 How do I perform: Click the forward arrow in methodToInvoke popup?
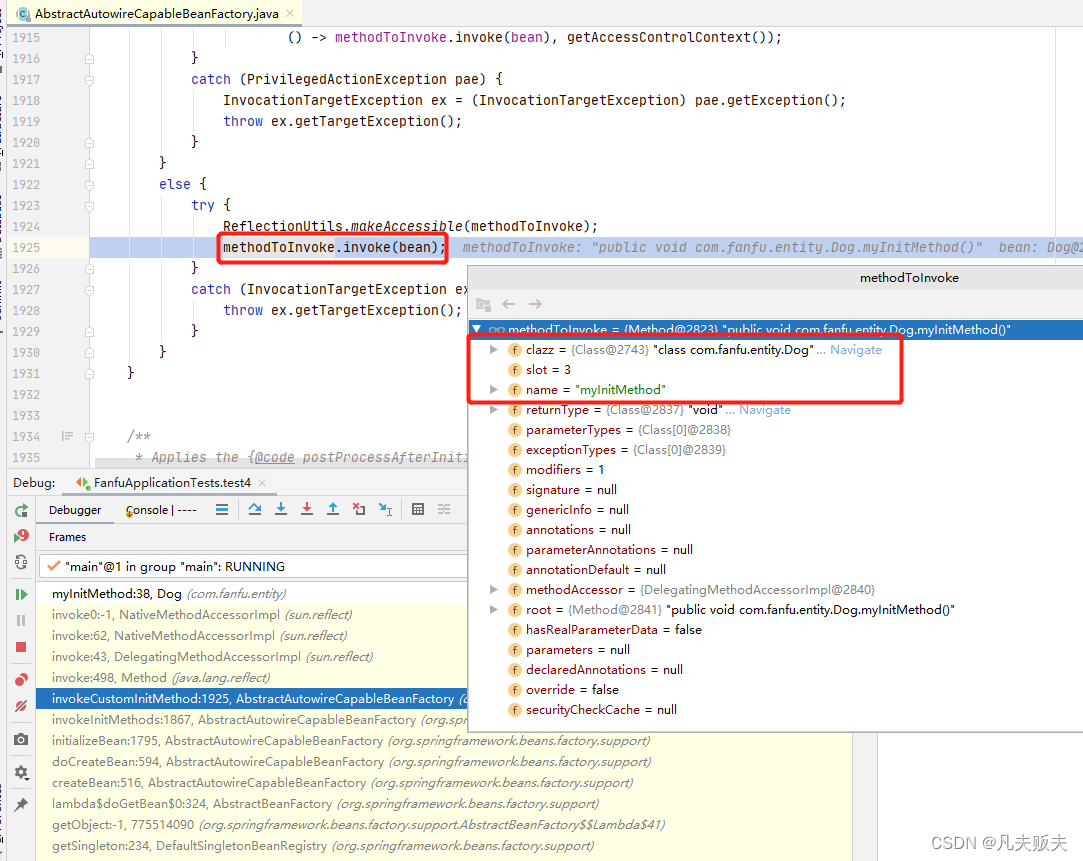(535, 304)
